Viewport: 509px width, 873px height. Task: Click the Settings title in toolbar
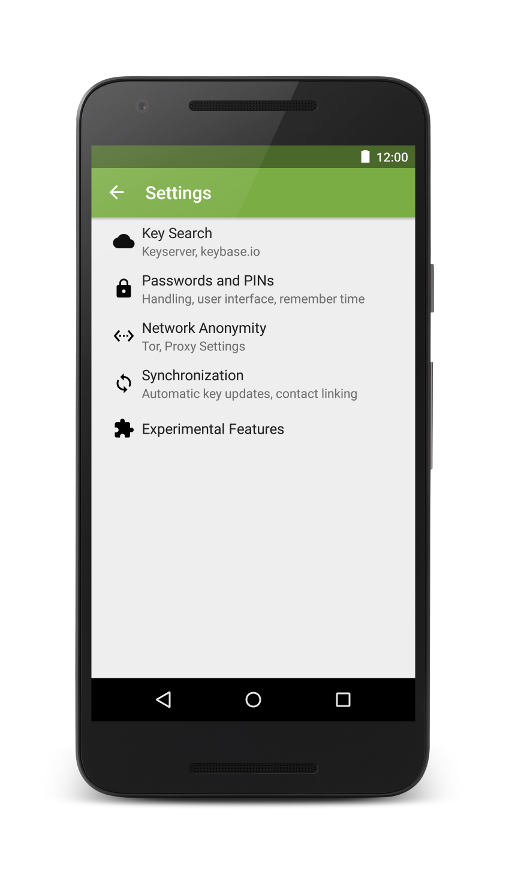point(178,193)
